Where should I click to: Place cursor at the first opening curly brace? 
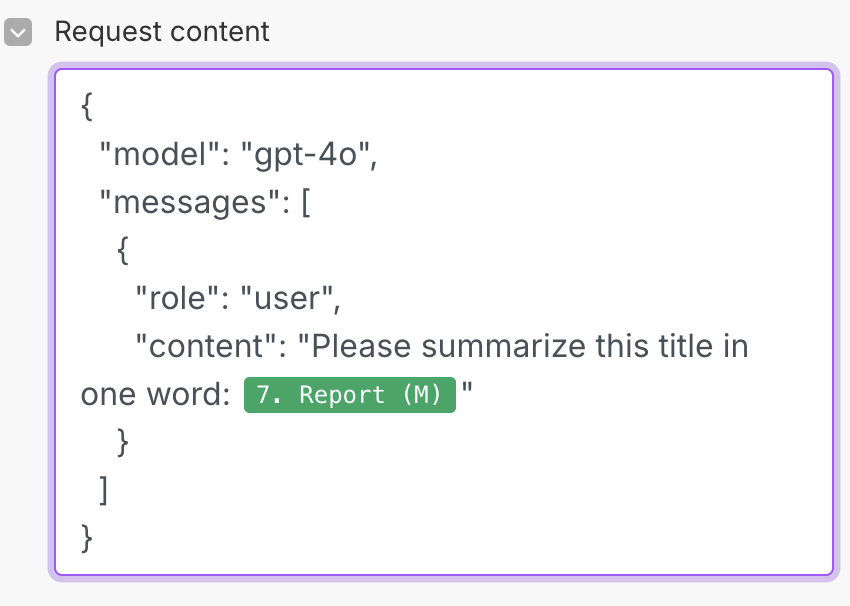point(86,108)
